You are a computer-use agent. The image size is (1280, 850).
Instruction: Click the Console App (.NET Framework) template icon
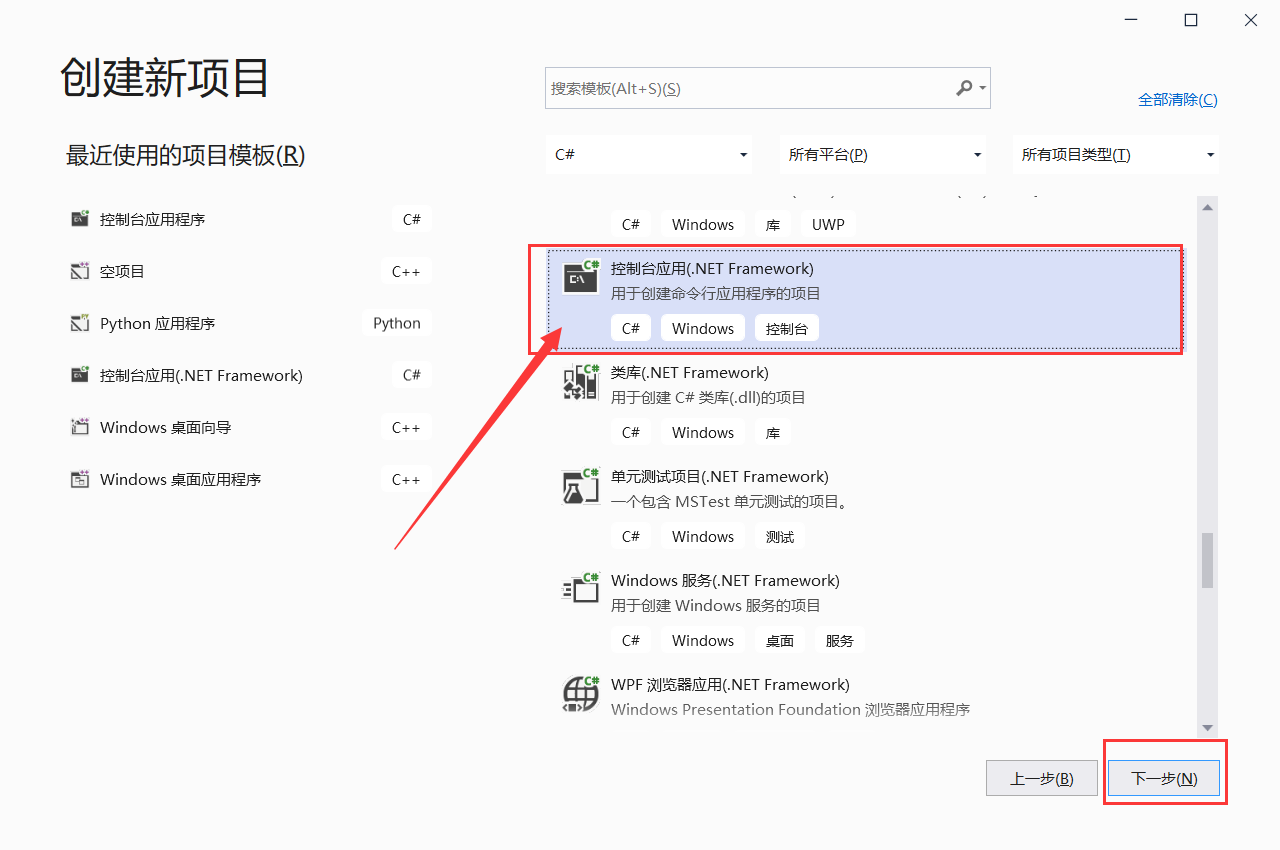pos(581,278)
